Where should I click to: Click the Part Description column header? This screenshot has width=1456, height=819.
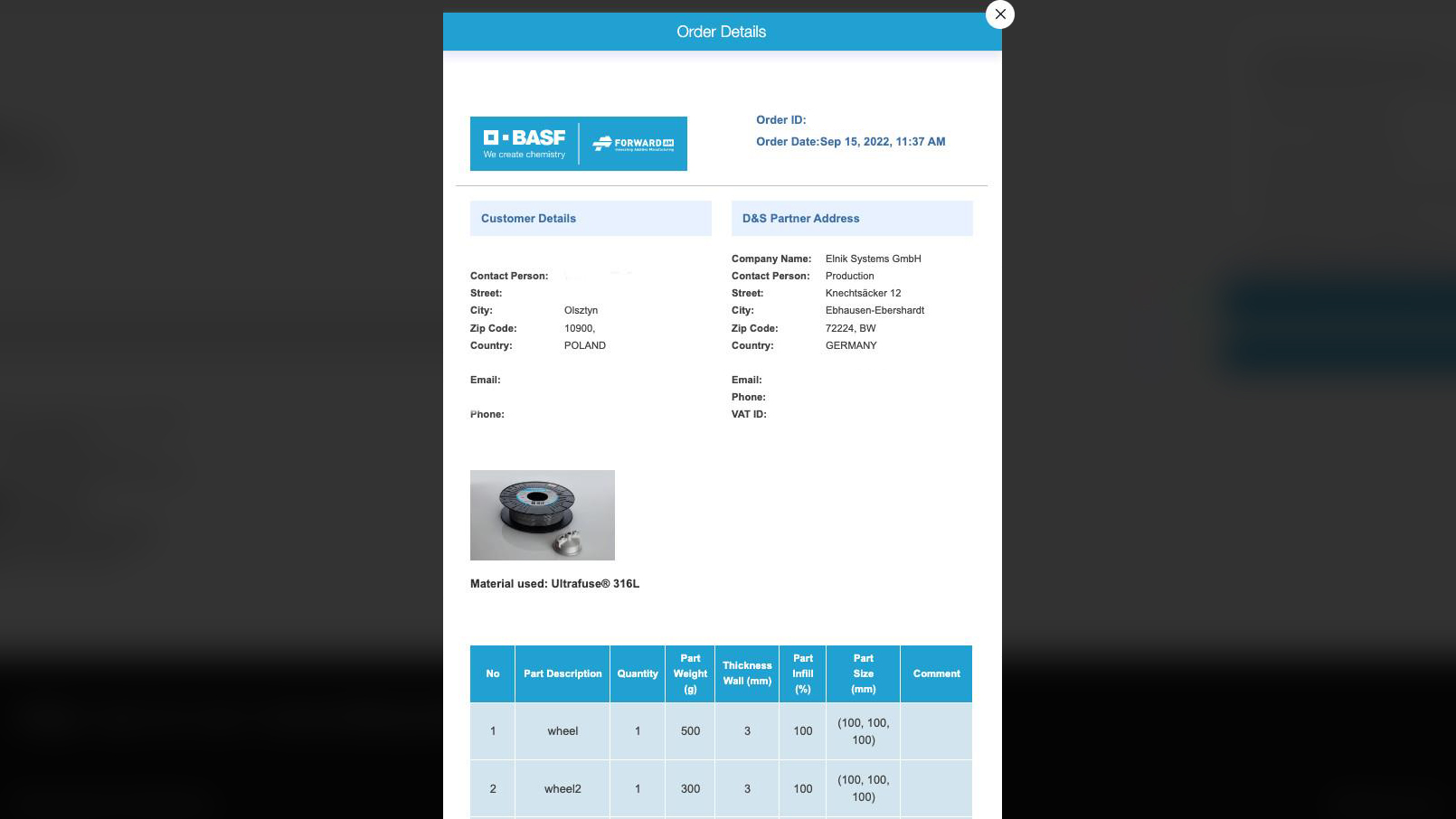coord(562,673)
